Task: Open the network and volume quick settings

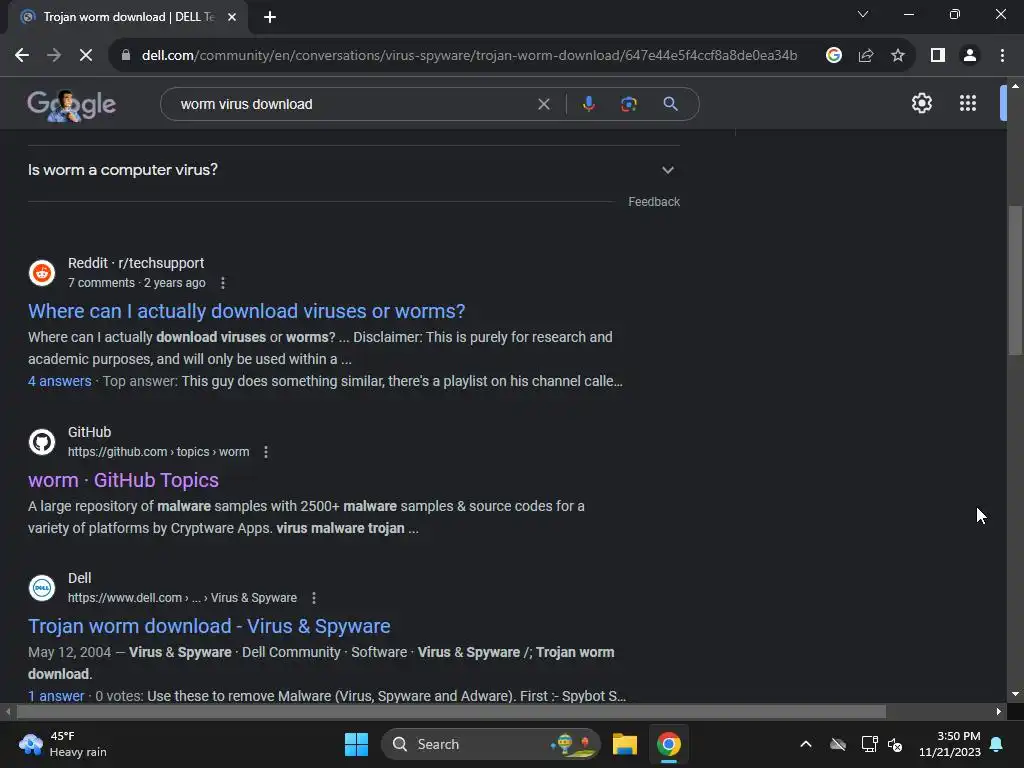Action: pos(882,744)
